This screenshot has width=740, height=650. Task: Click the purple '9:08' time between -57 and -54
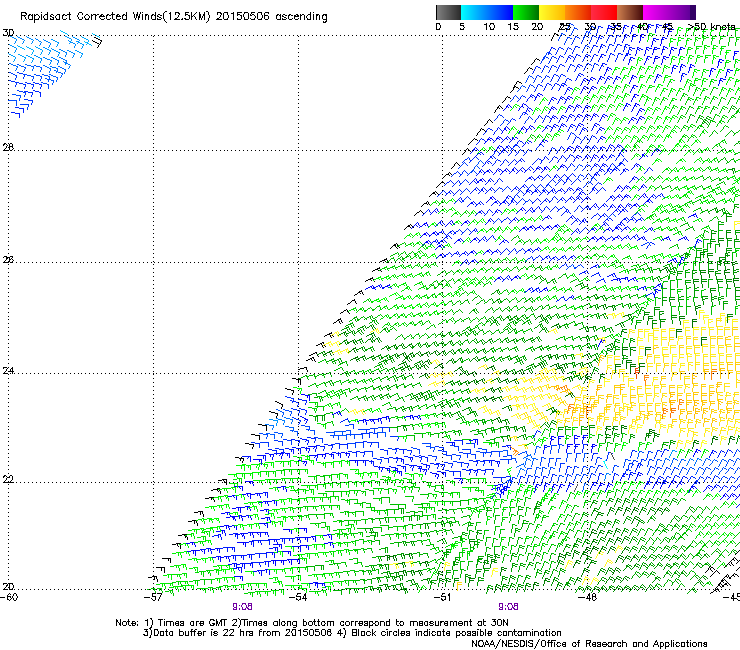pos(242,607)
